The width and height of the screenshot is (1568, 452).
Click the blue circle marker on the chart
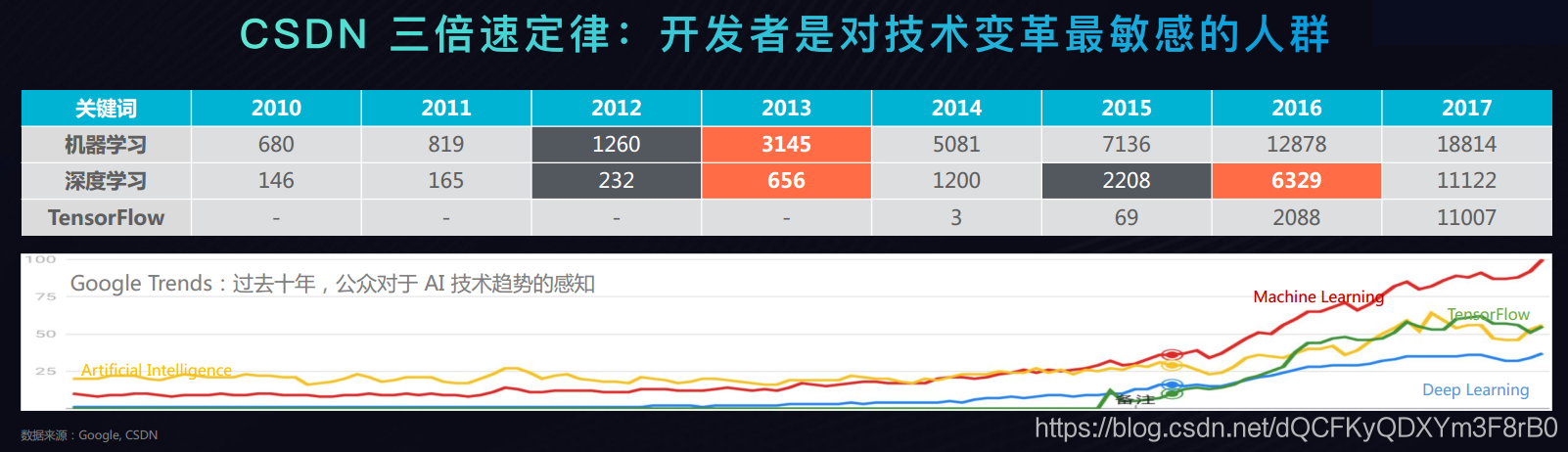coord(1172,385)
